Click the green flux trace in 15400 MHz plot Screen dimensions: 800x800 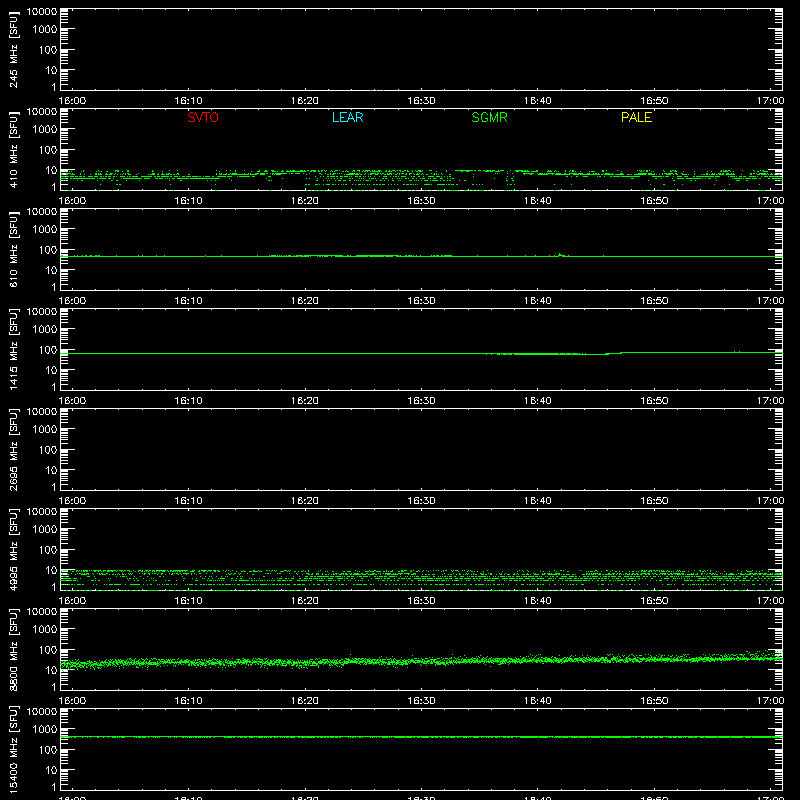point(421,737)
